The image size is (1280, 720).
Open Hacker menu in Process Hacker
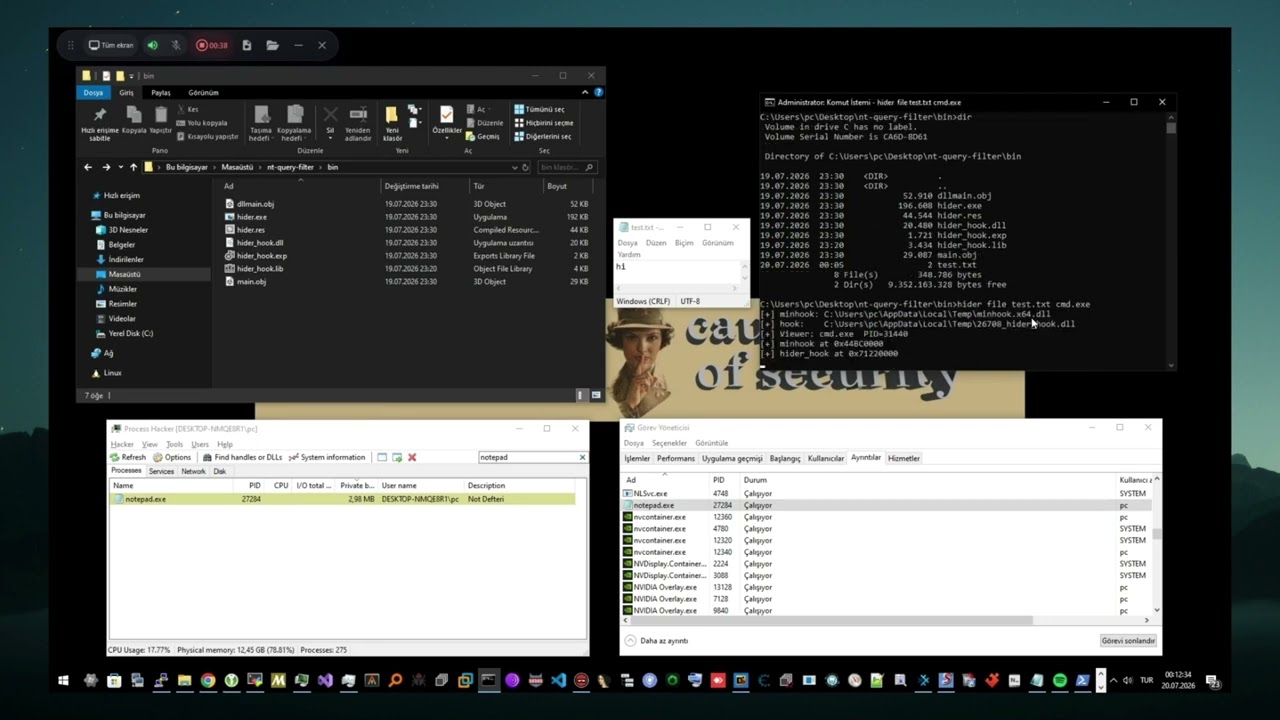point(122,444)
